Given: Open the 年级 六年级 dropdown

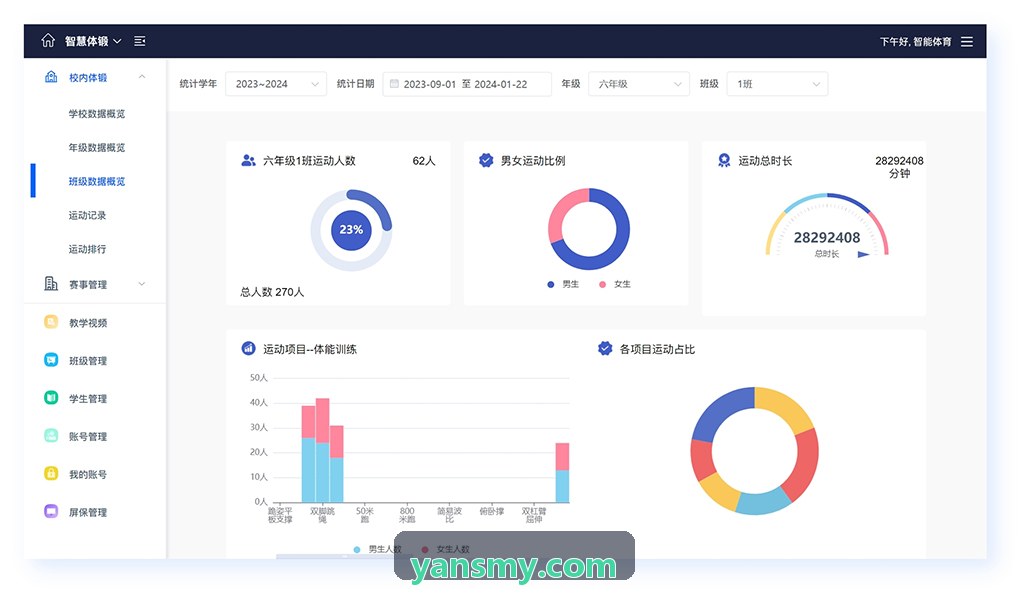Looking at the screenshot, I should tap(639, 84).
